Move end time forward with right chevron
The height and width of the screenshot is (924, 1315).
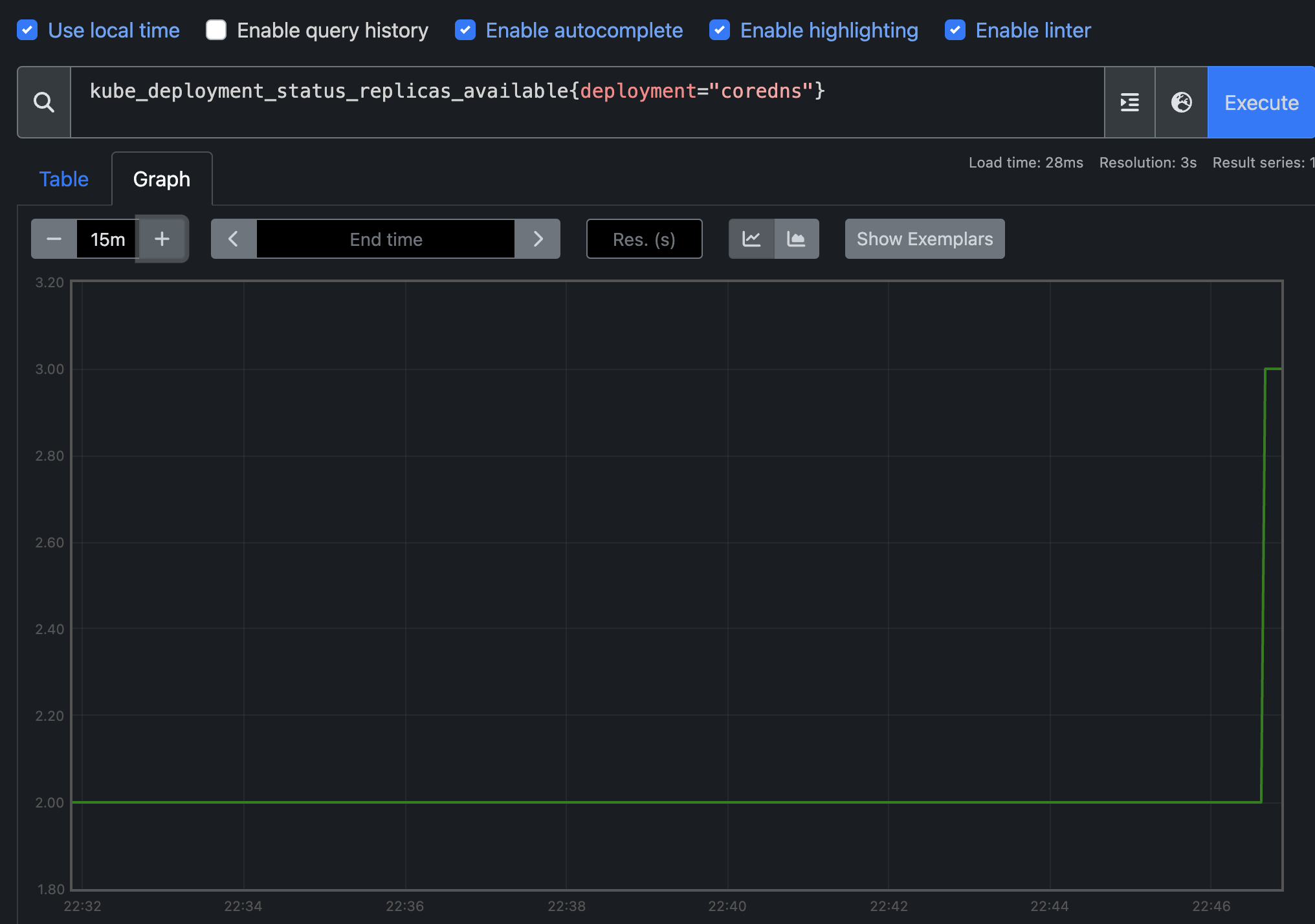coord(538,239)
